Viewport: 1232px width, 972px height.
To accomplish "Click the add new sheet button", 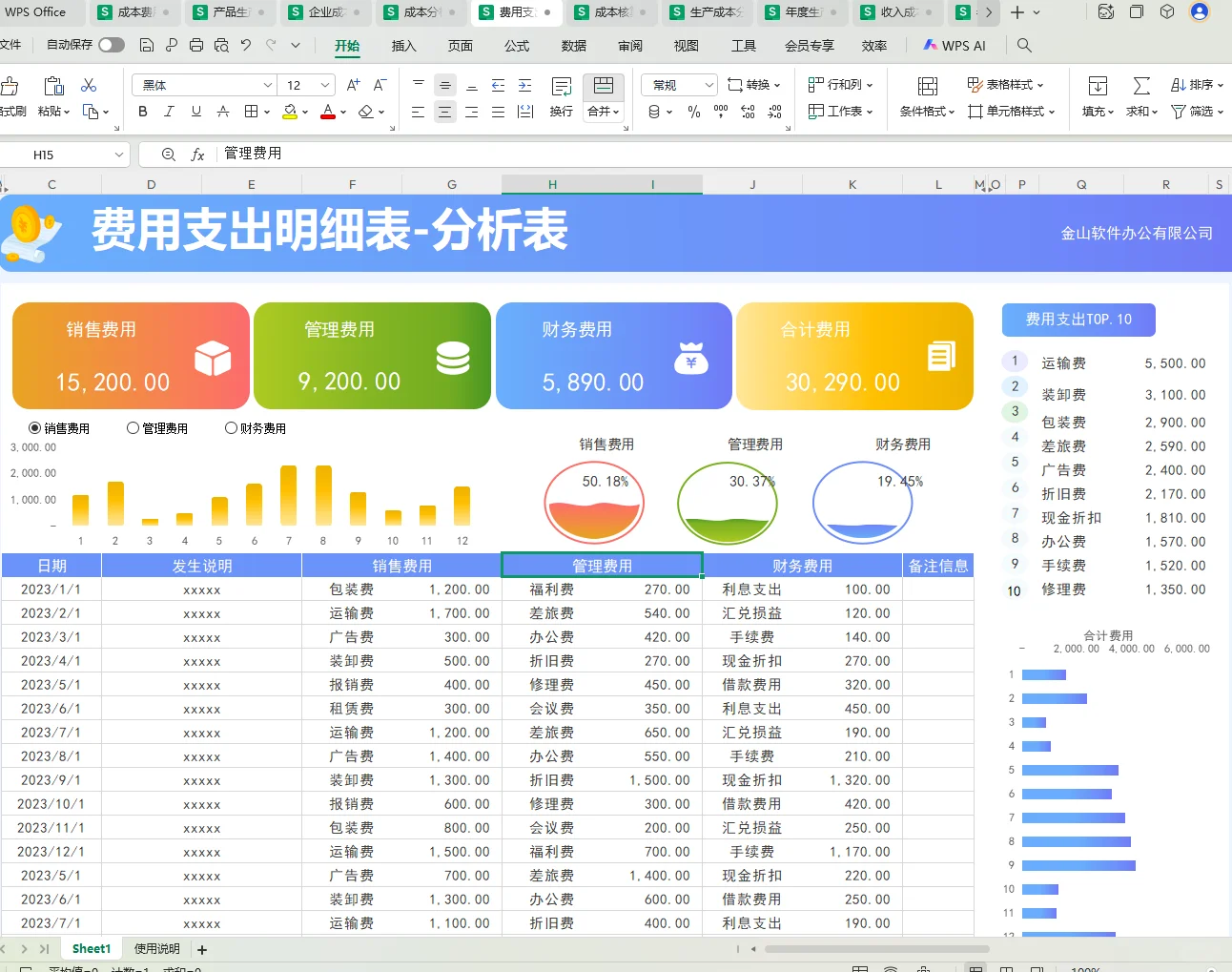I will point(201,948).
